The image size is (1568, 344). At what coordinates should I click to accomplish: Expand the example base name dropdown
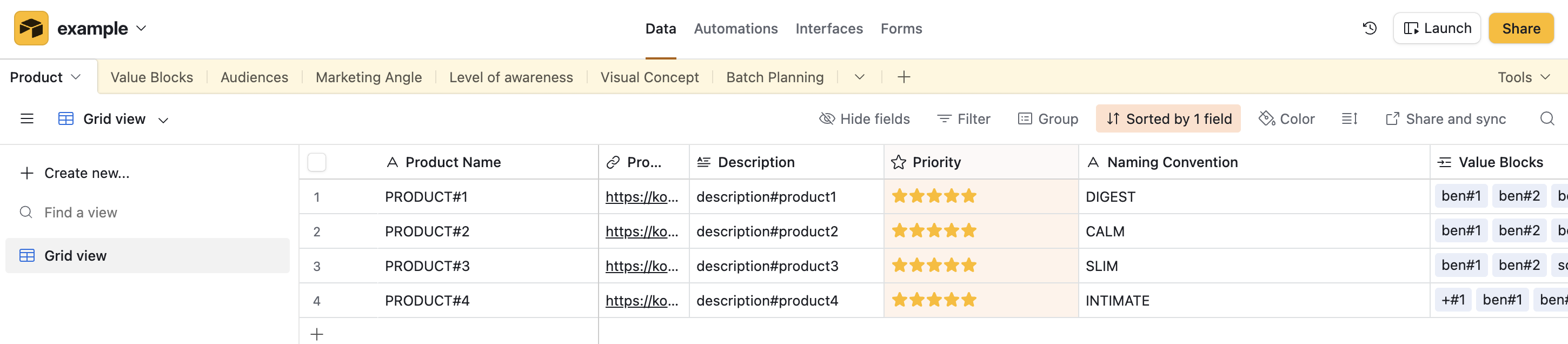141,28
